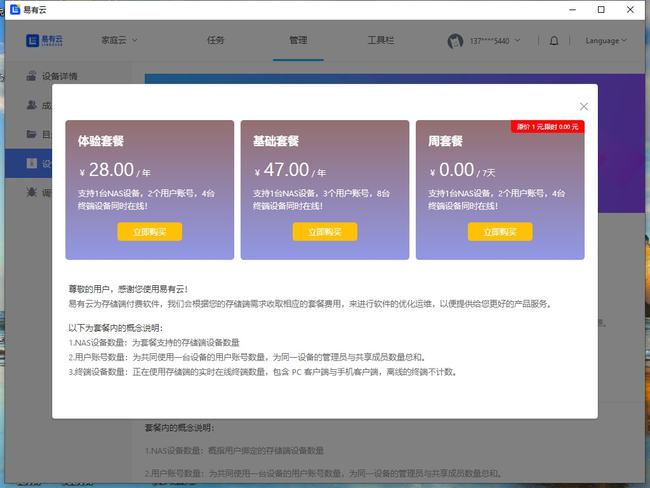650x488 pixels.
Task: Buy the 周套餐 0.00 plan
Action: [500, 231]
